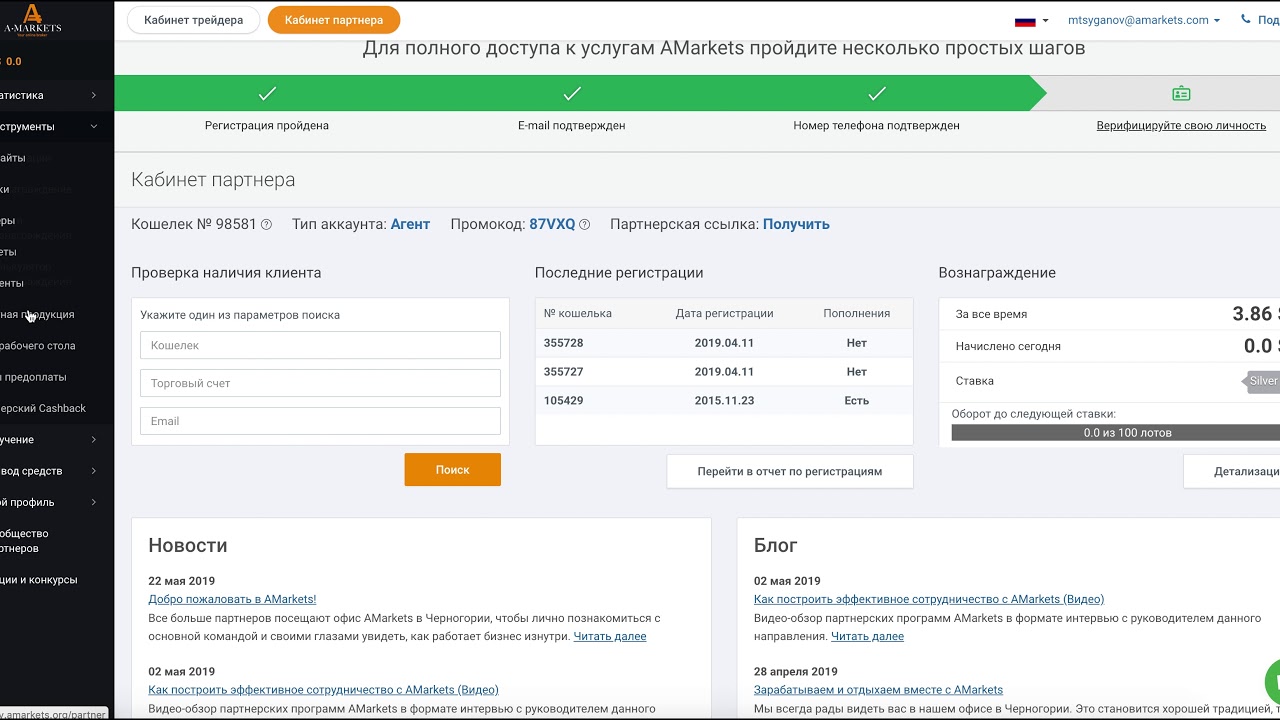
Task: Click the 0.0 из 100 лотов progress bar
Action: (x=1116, y=433)
